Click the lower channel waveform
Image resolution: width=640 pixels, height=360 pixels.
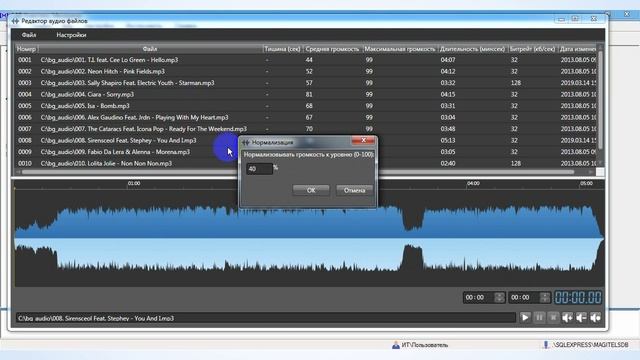[x=309, y=256]
